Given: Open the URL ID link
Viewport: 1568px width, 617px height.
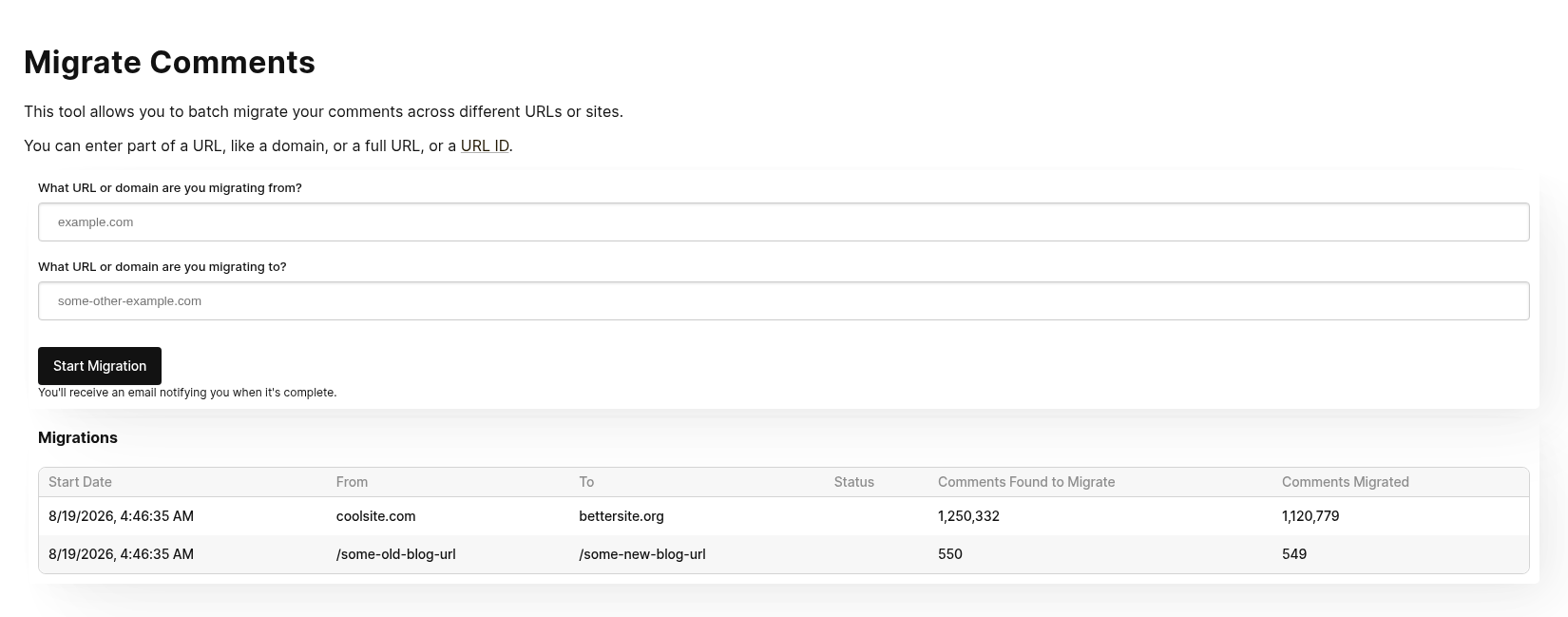Looking at the screenshot, I should 485,145.
